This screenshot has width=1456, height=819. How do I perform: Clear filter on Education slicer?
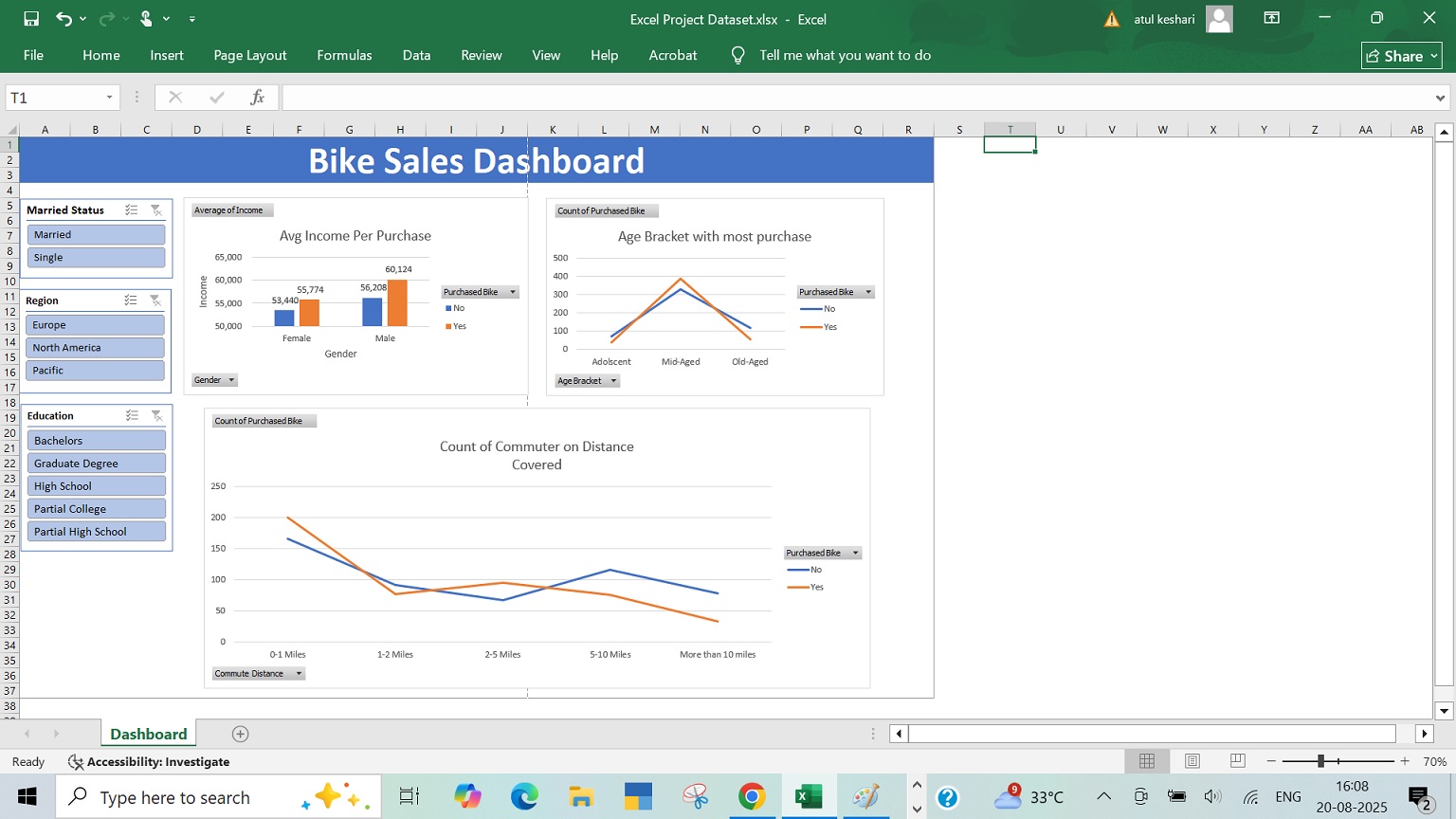point(157,416)
